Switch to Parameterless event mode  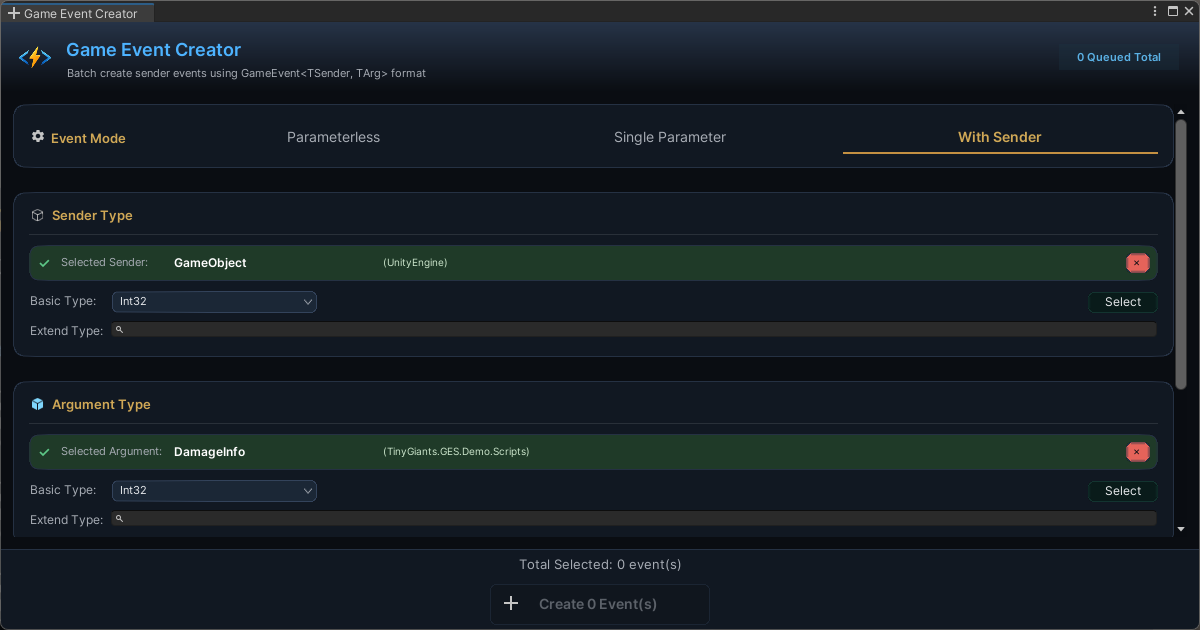(333, 137)
